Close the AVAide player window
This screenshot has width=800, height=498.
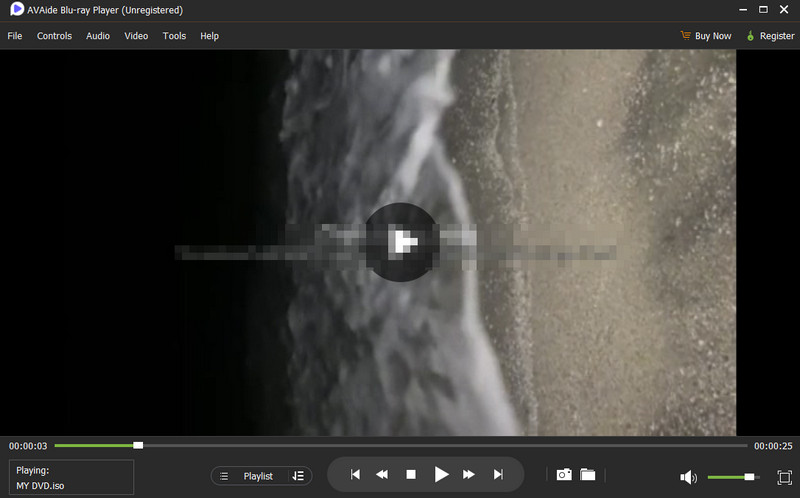pos(784,10)
